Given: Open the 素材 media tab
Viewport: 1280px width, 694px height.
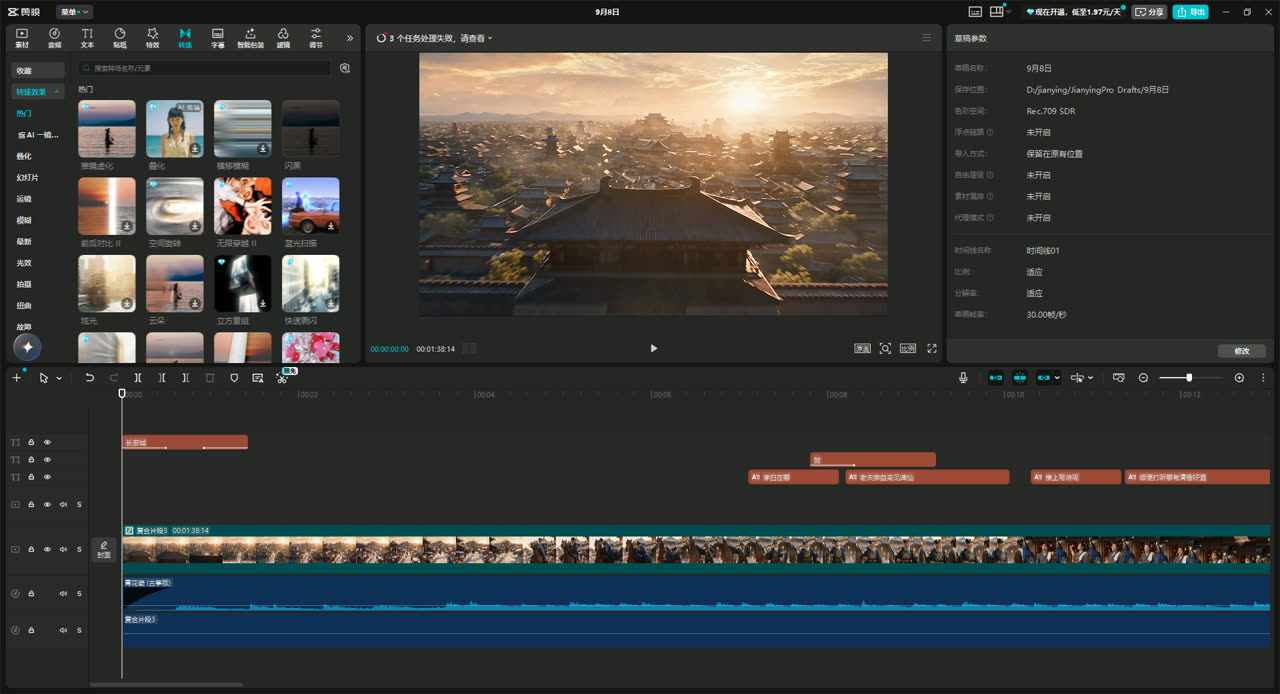Looking at the screenshot, I should 22,38.
